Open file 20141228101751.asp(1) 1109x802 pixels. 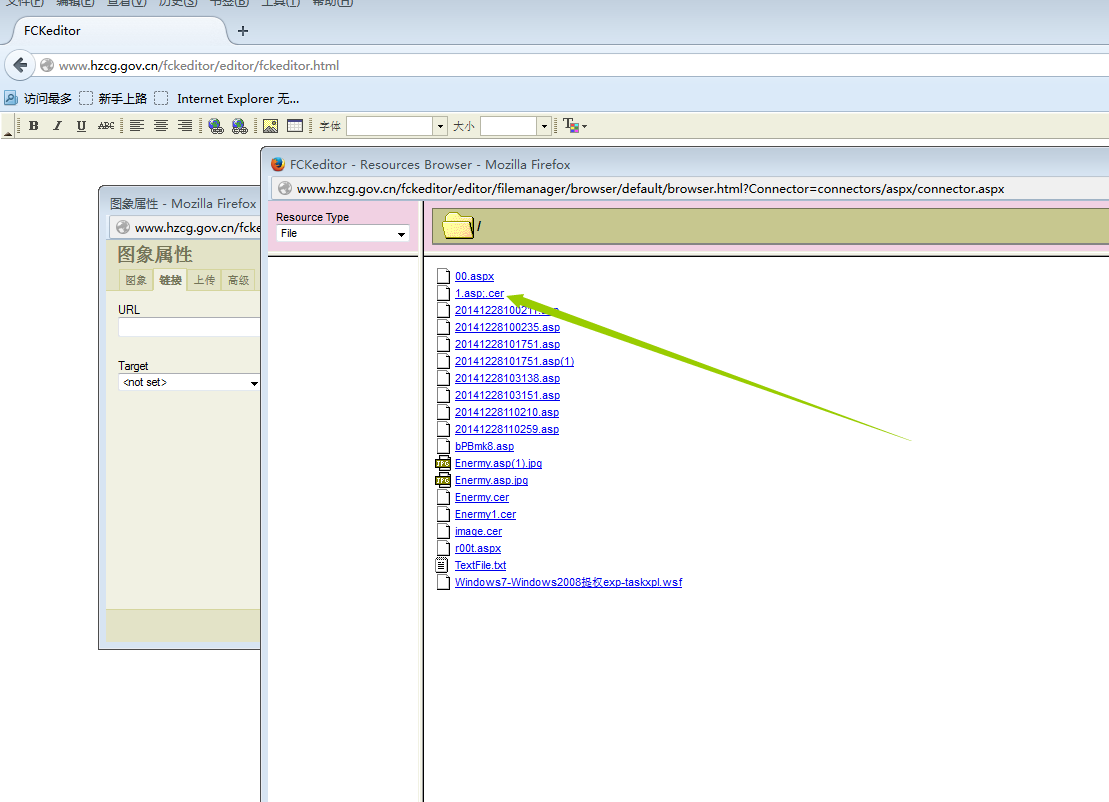(514, 361)
